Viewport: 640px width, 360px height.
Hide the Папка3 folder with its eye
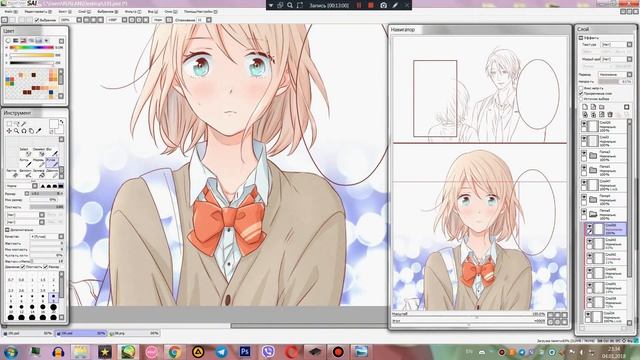[584, 153]
